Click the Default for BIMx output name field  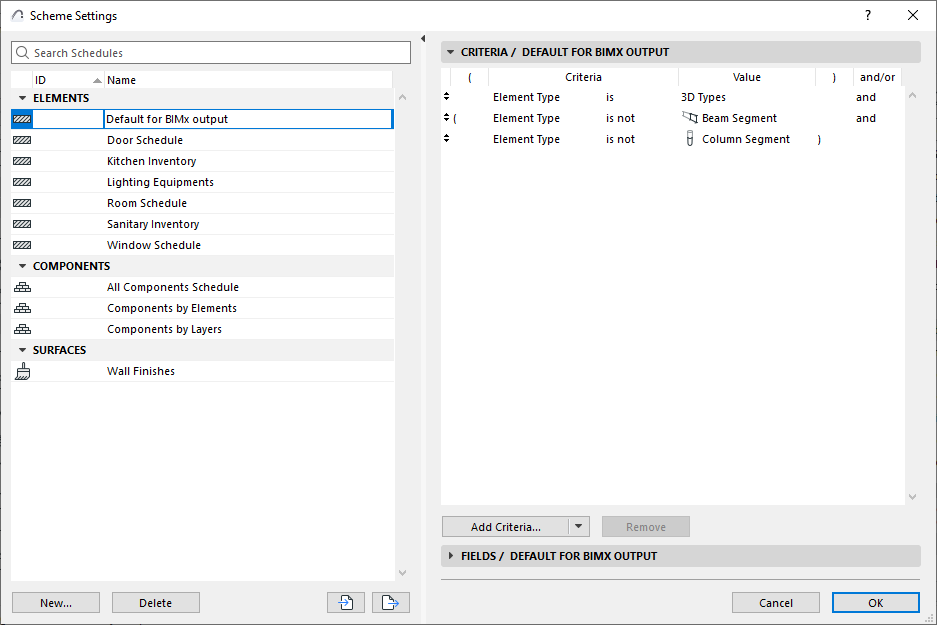coord(248,119)
